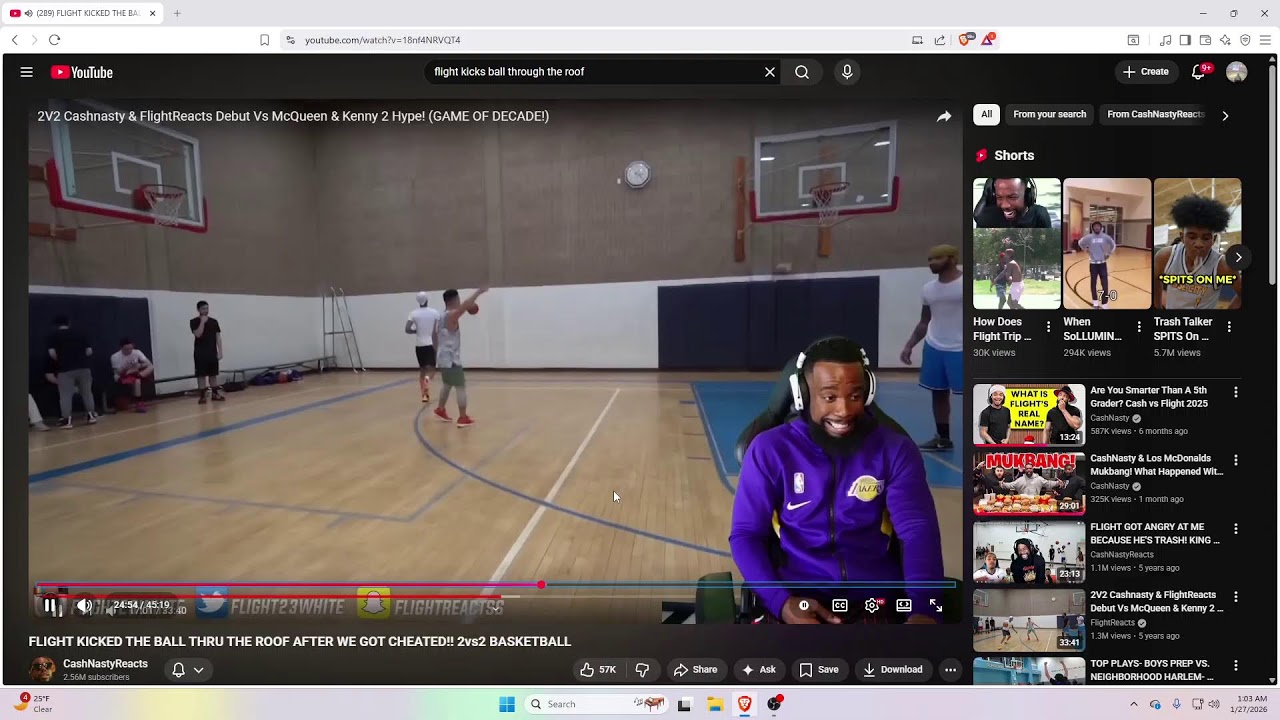Open the Windows Start menu
This screenshot has height=720, width=1280.
tap(507, 704)
